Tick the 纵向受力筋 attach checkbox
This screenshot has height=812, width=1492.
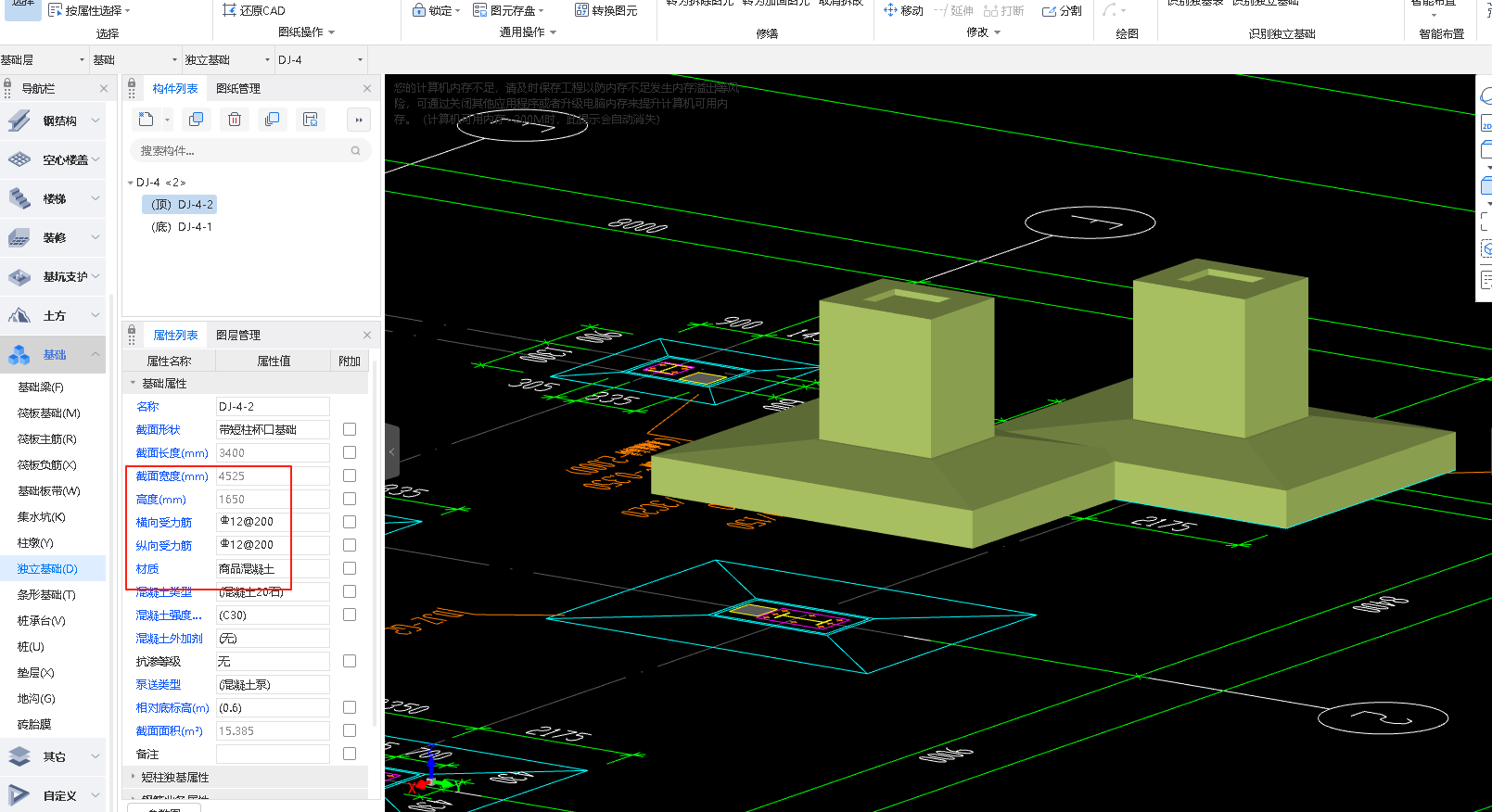tap(350, 545)
